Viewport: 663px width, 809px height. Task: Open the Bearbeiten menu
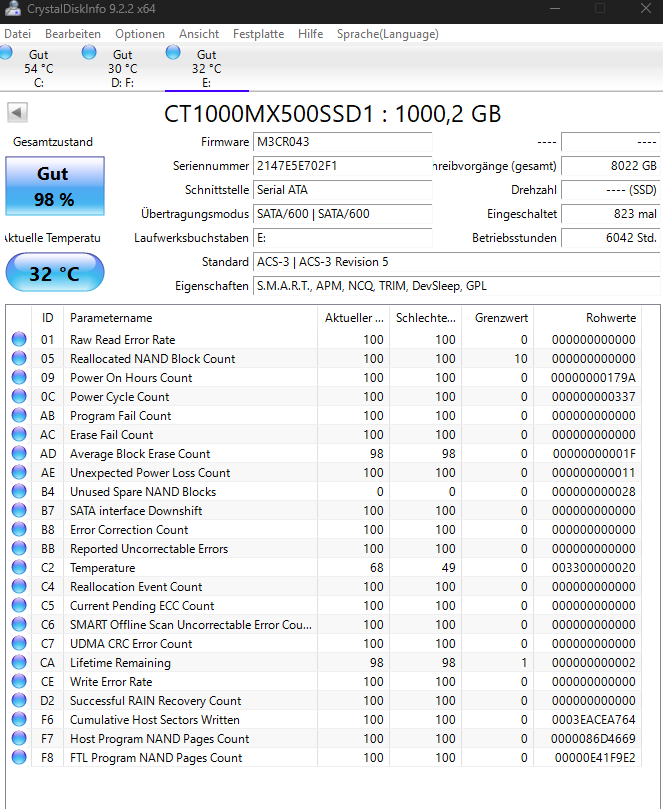(x=73, y=34)
